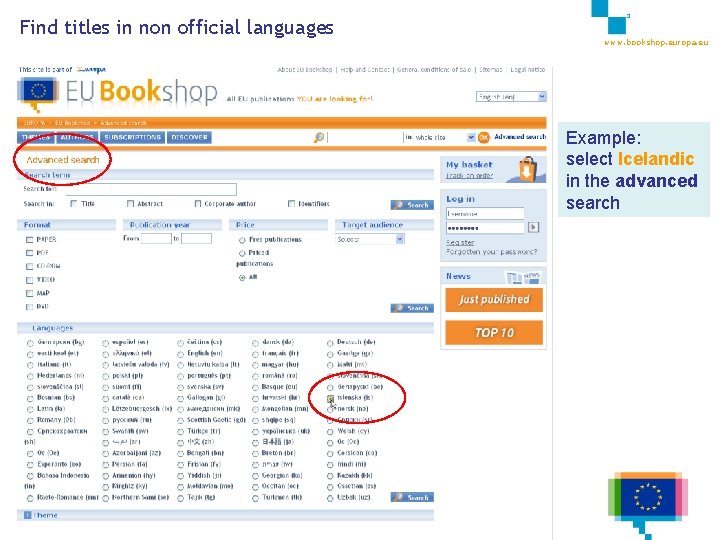
Task: Click the password login field
Action: click(485, 228)
